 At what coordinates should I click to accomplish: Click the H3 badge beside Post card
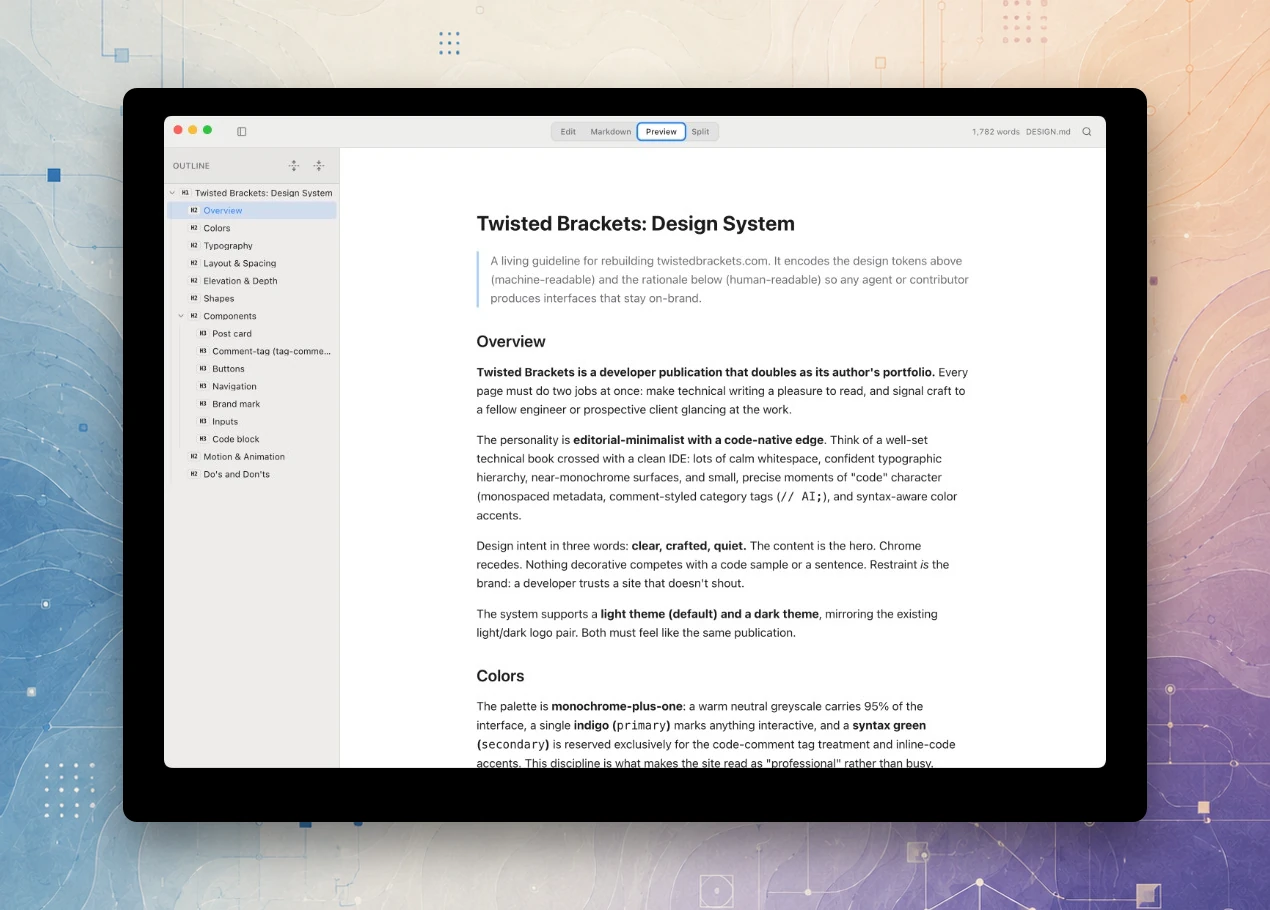click(203, 334)
